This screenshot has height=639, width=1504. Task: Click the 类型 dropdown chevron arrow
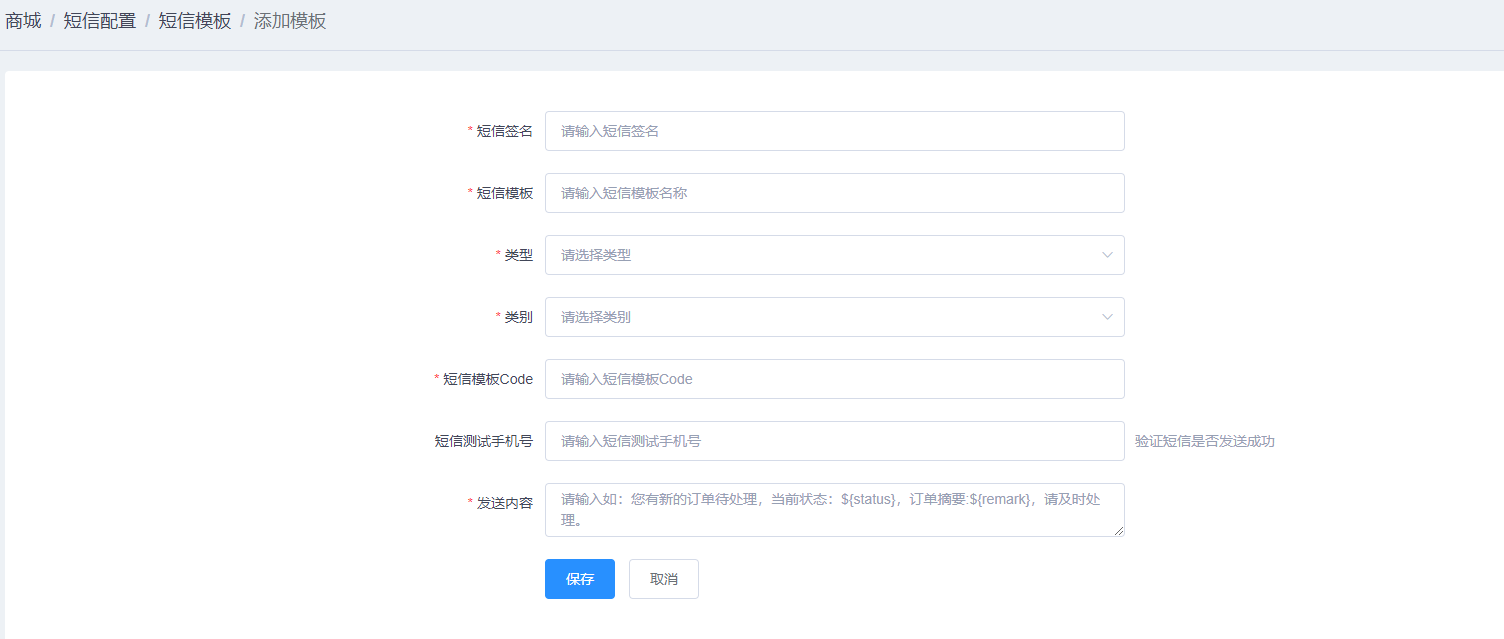1107,255
